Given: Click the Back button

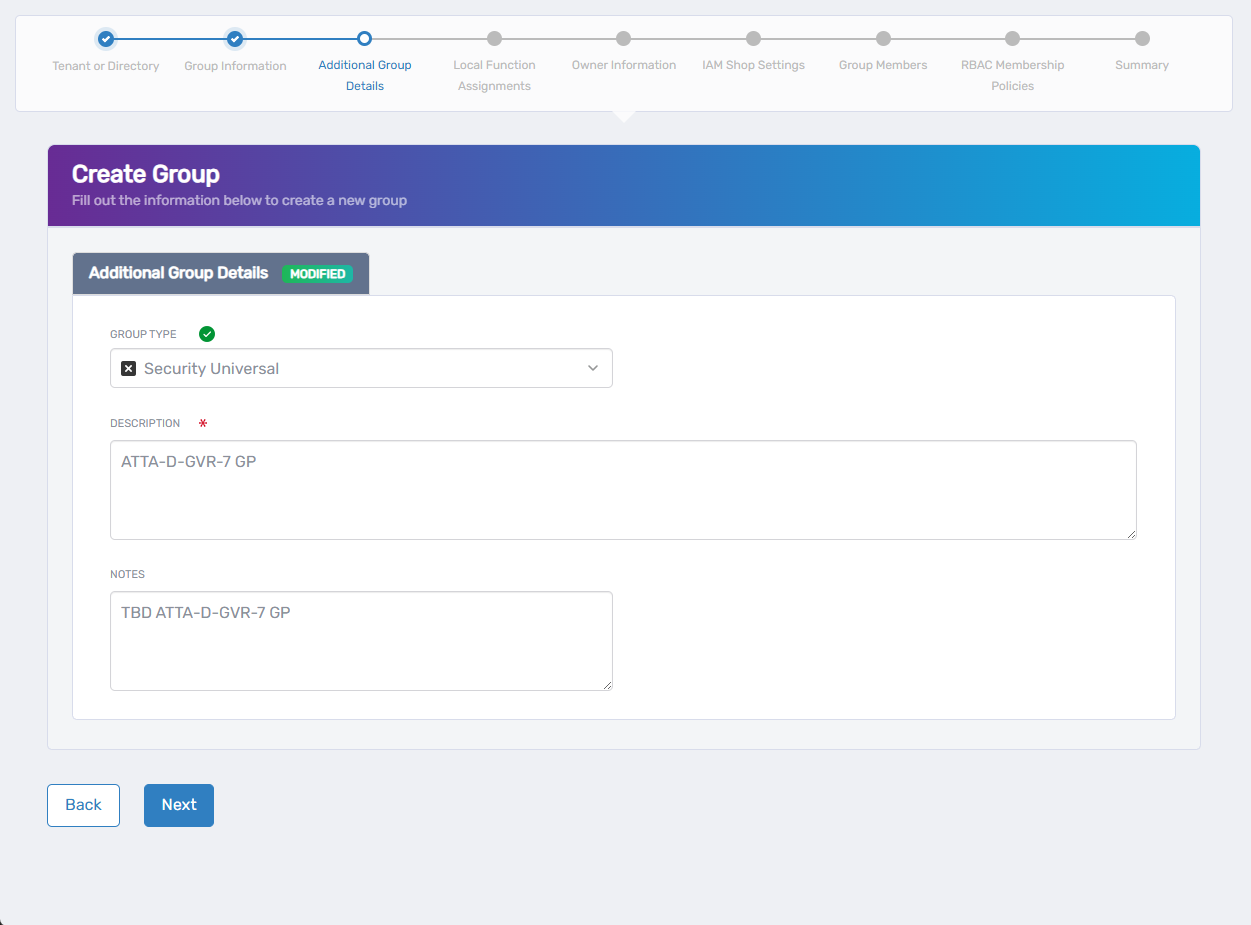Looking at the screenshot, I should [x=83, y=805].
